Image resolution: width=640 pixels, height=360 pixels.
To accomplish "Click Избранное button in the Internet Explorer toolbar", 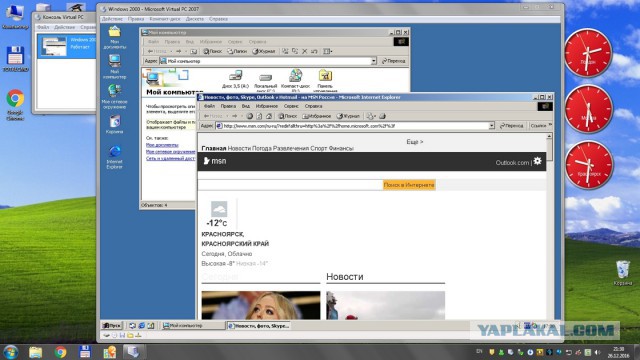I will coord(317,116).
